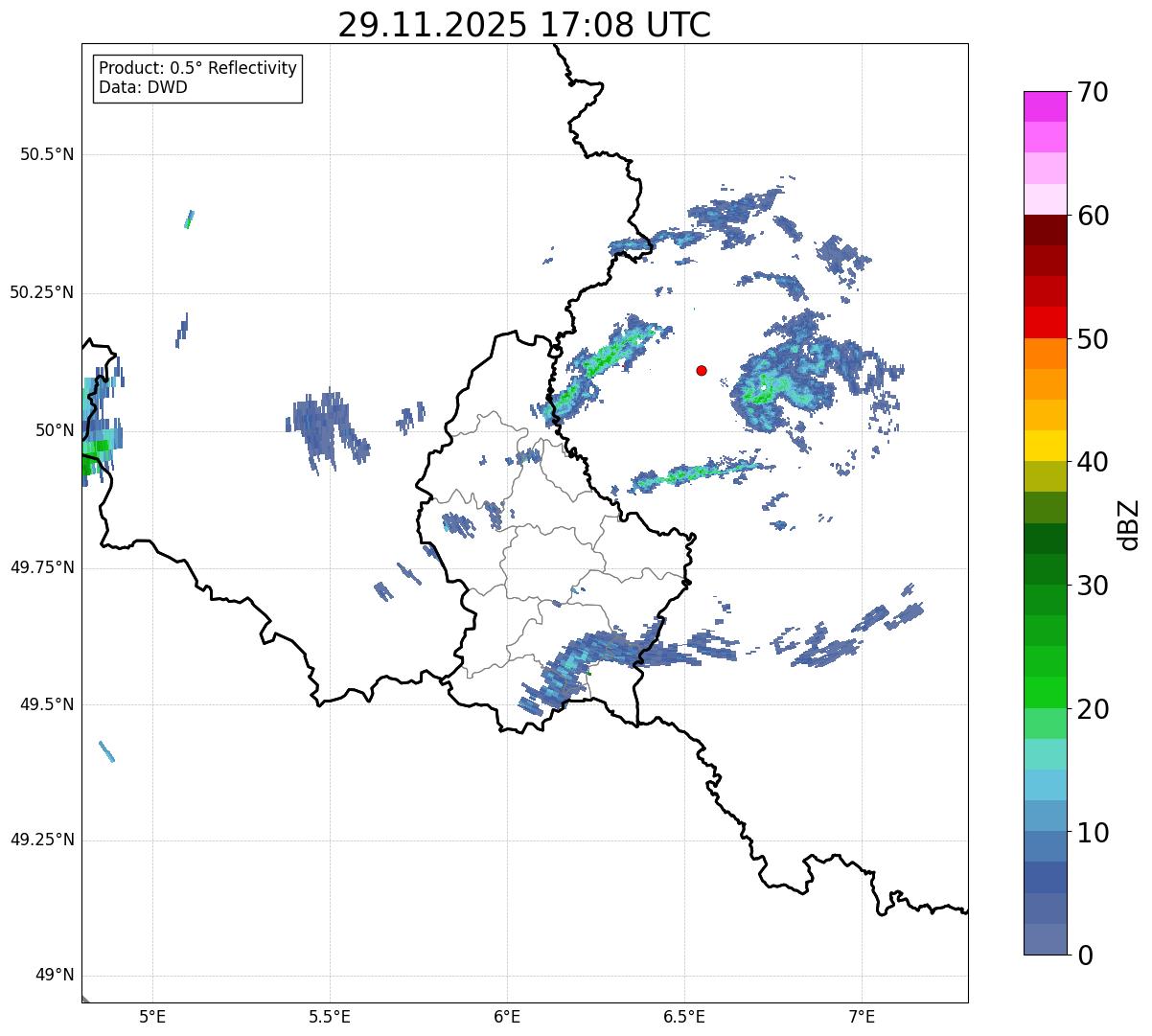Screen dimensions: 1152x1036
Task: Click the dBZ colorbar axis label
Action: point(1130,524)
